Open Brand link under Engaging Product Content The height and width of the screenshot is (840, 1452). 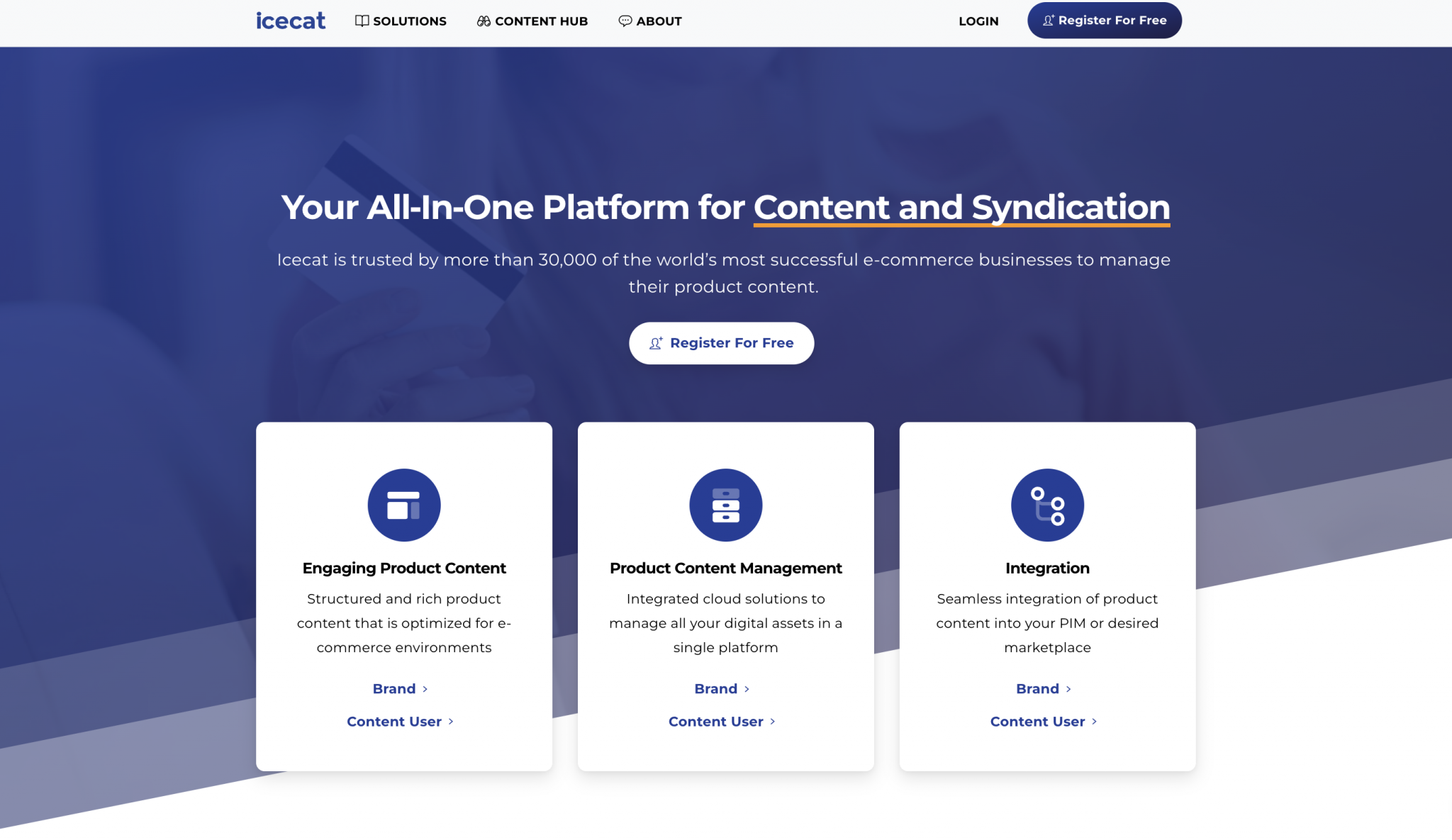tap(401, 689)
